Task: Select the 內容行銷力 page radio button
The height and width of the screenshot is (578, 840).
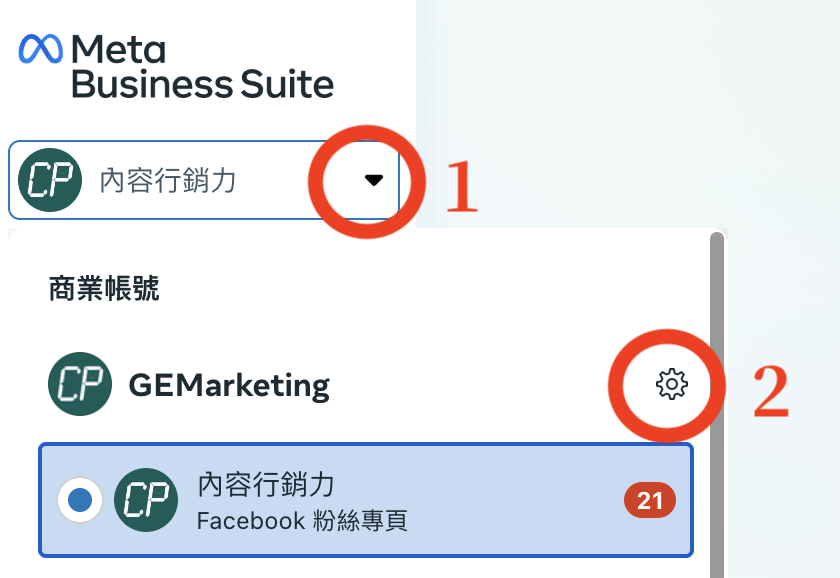Action: pos(80,500)
